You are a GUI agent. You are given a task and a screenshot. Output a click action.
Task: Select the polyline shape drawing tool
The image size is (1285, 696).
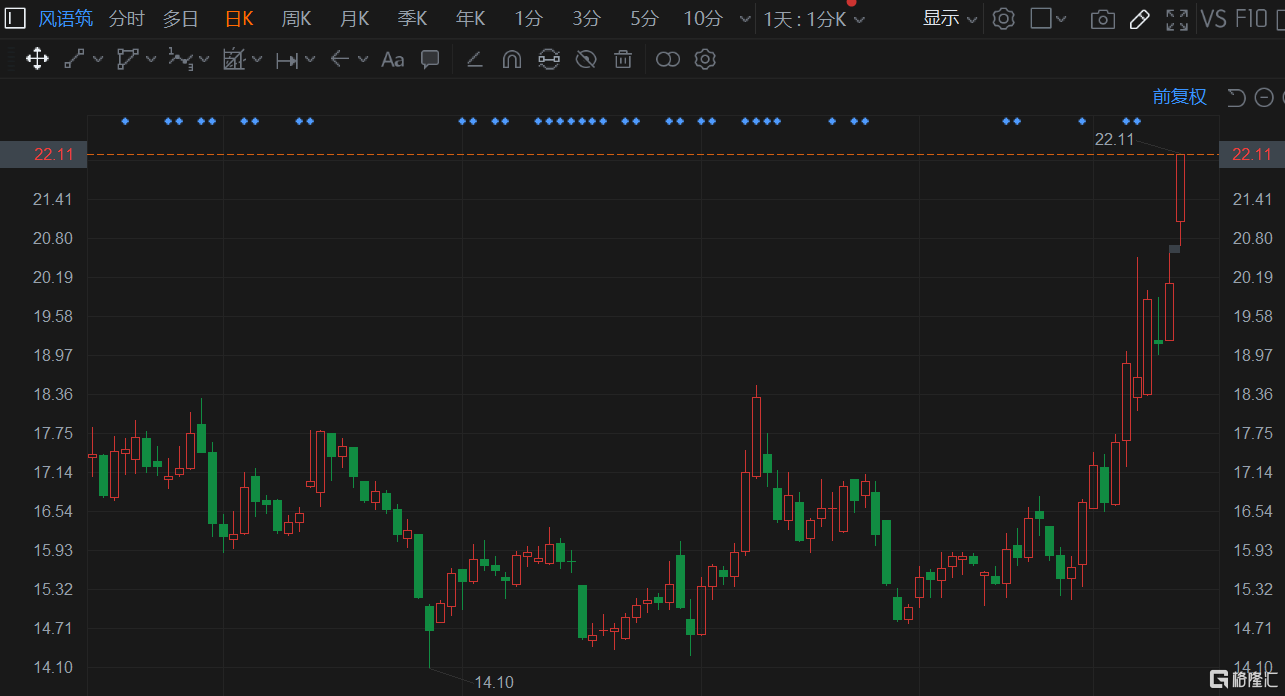127,59
